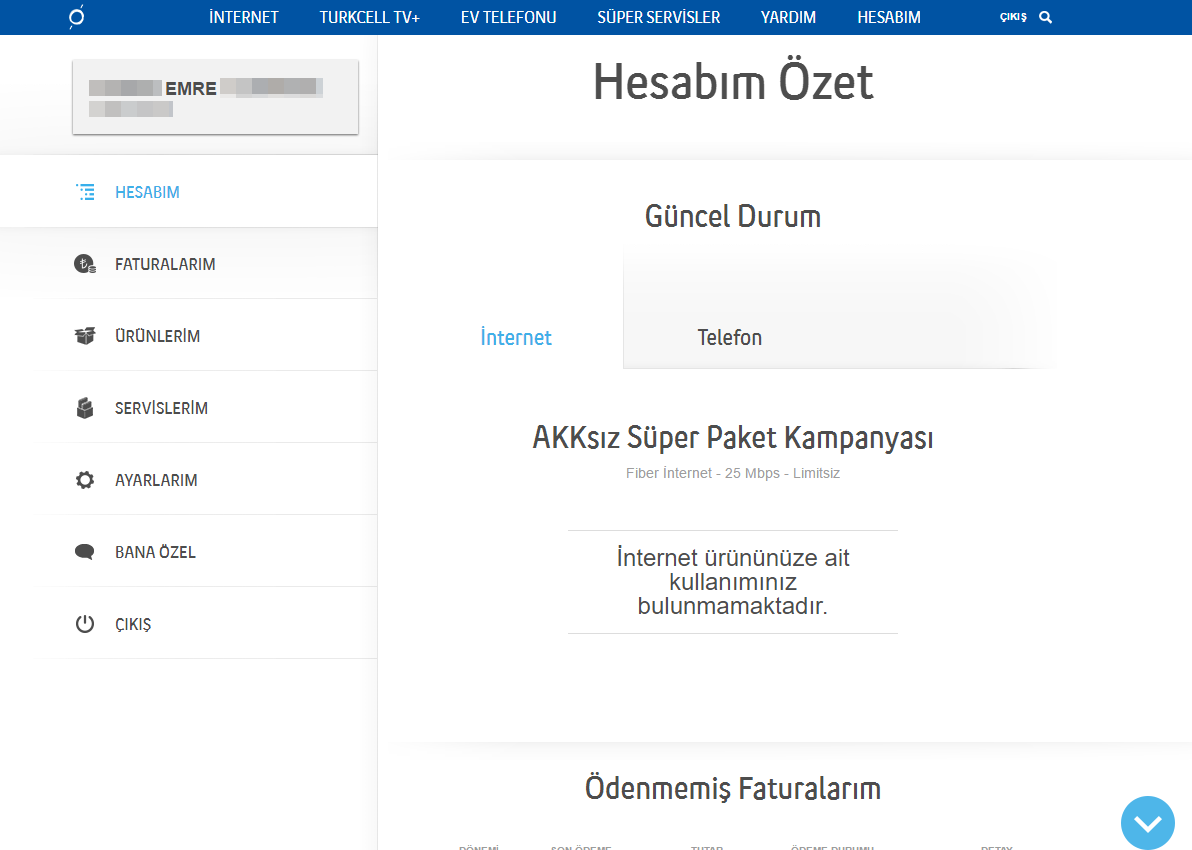Click the ÇIKIŞ link in top bar
The image size is (1192, 850).
[x=1013, y=17]
